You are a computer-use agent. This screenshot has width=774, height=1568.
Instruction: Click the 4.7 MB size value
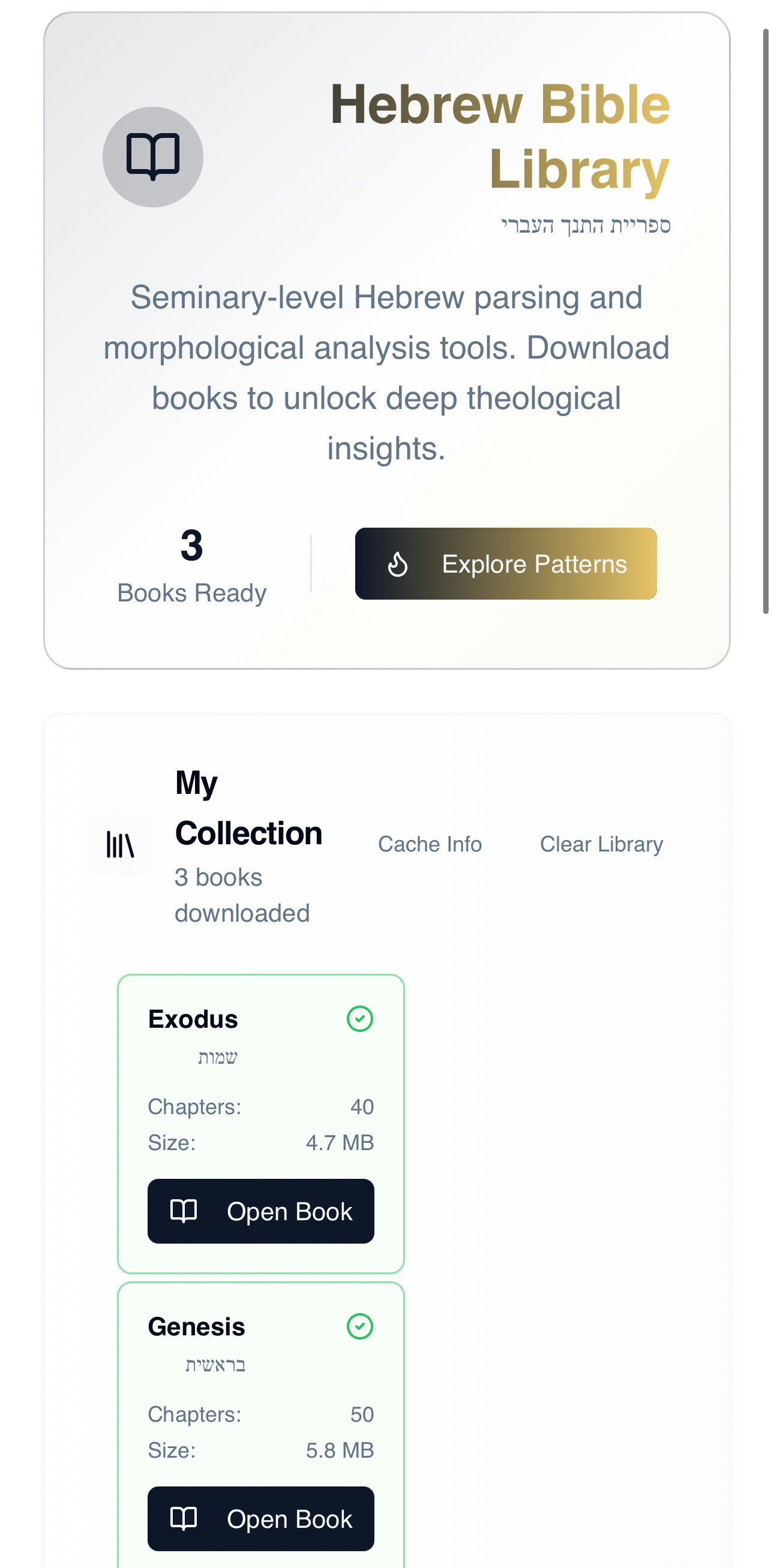pos(339,1142)
